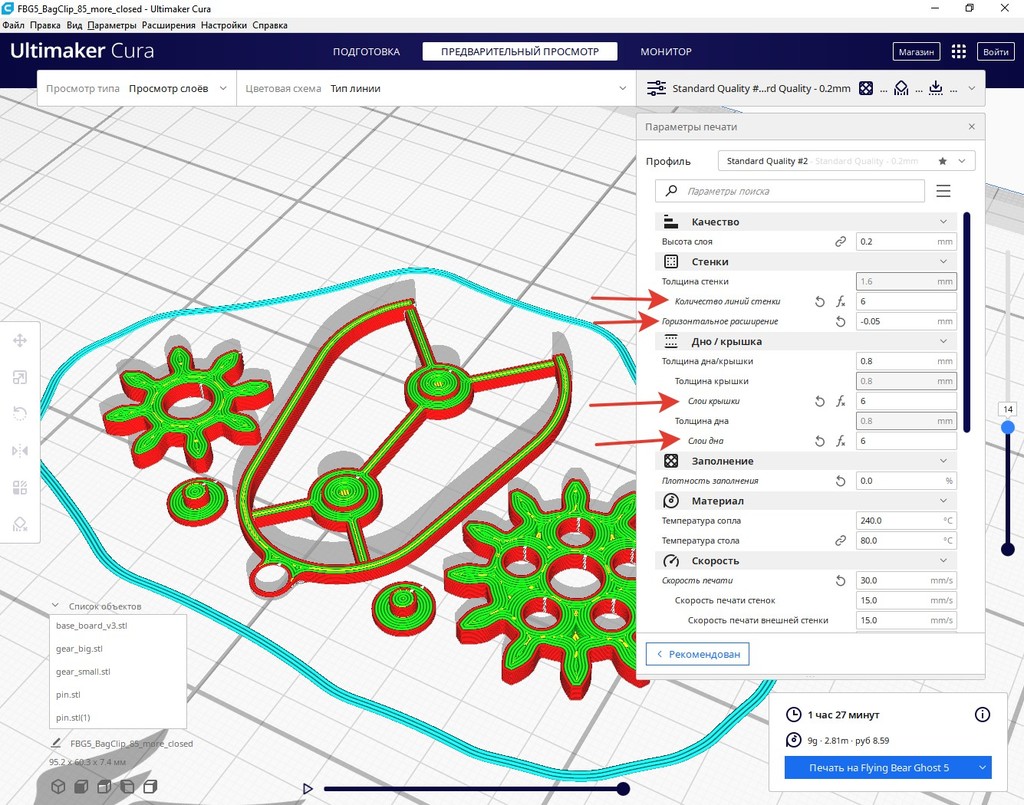Click the star icon in the profile selector
The height and width of the screenshot is (805, 1024).
pyautogui.click(x=942, y=161)
